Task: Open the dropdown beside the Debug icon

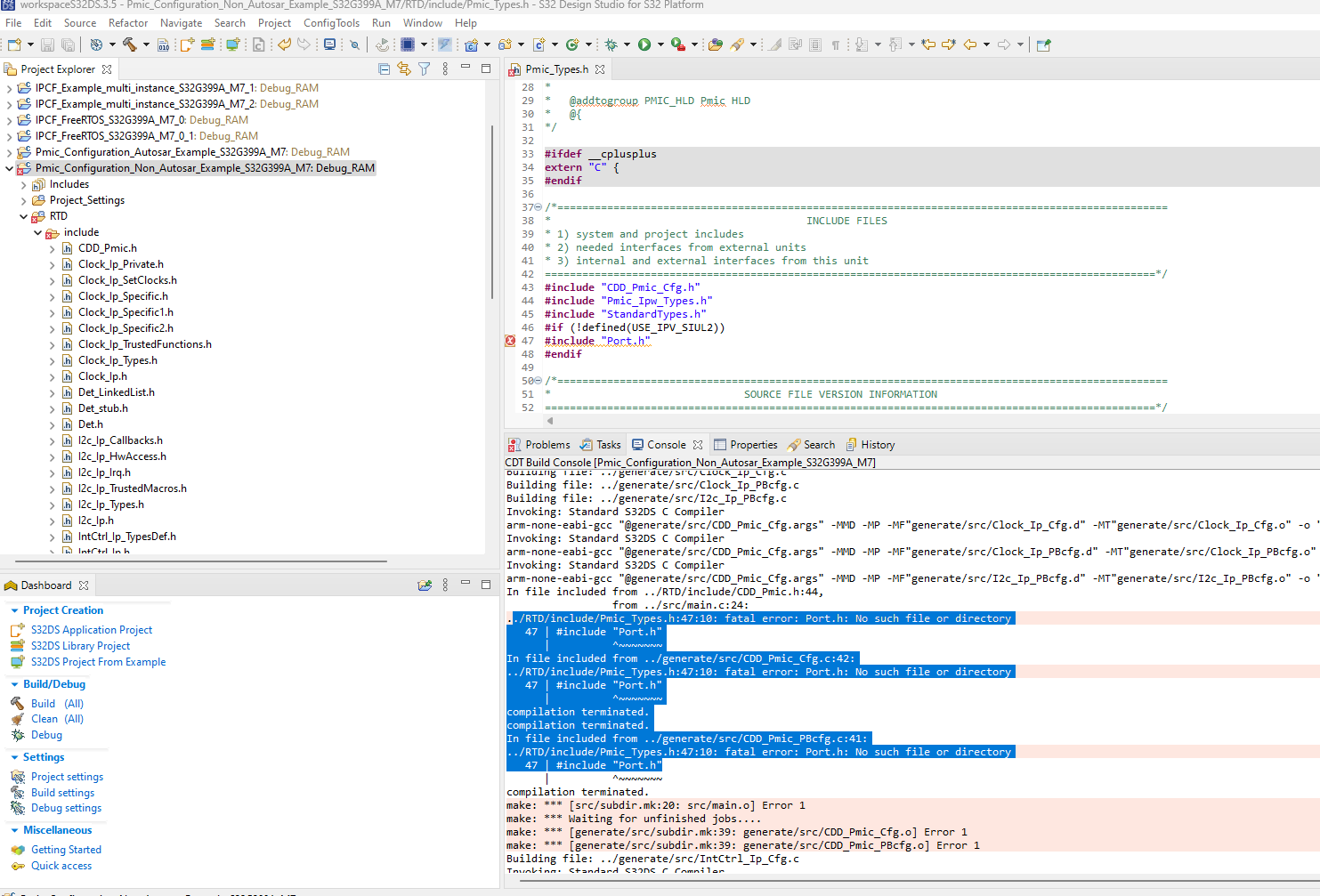Action: coord(626,44)
